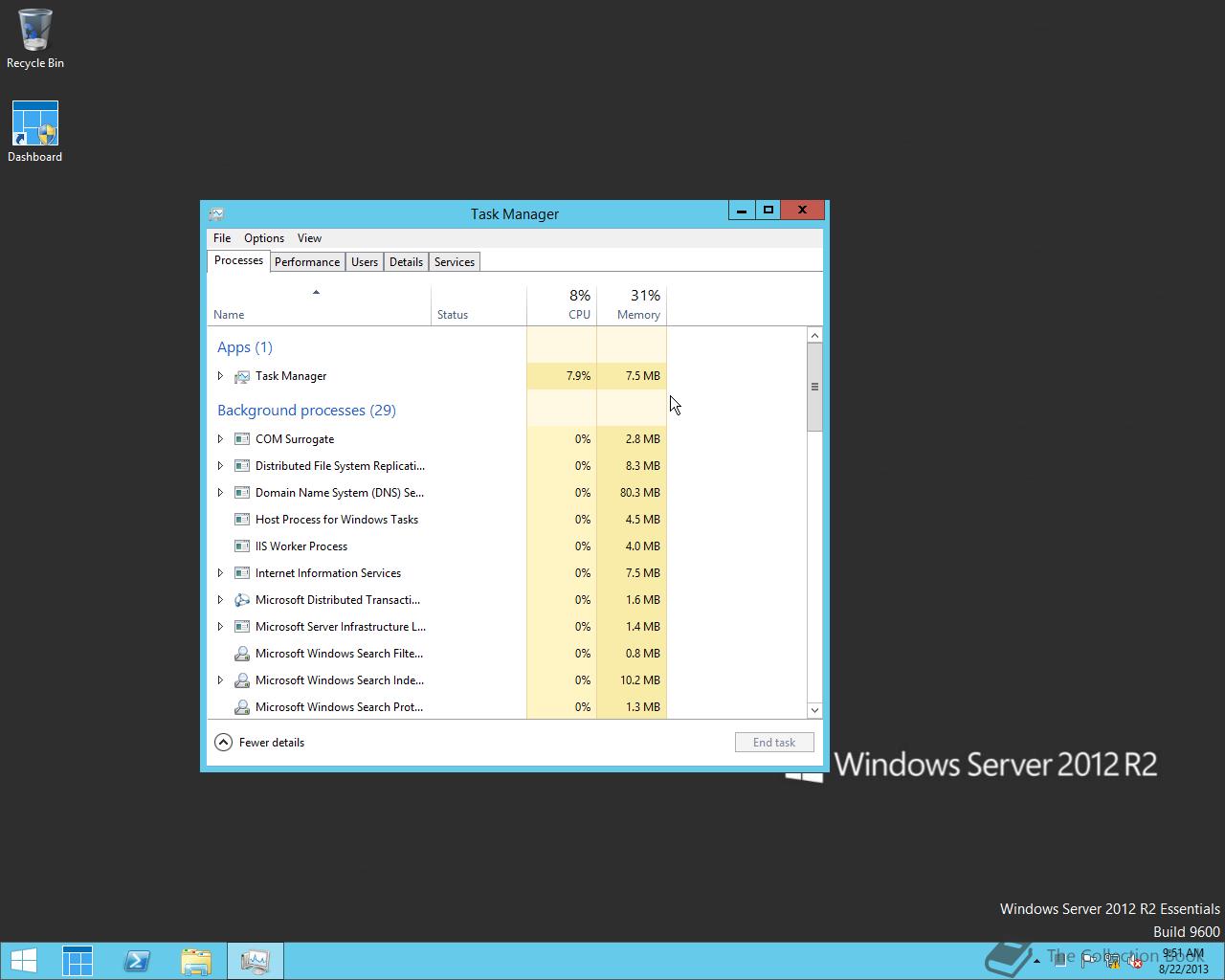
Task: Expand the Internet Information Services entry
Action: click(x=220, y=573)
